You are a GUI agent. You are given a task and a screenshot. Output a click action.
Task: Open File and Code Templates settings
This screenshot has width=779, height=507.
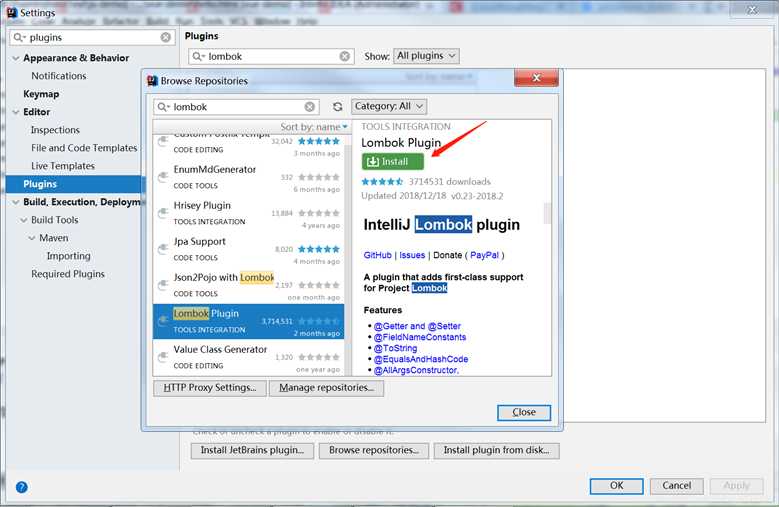click(x=84, y=148)
